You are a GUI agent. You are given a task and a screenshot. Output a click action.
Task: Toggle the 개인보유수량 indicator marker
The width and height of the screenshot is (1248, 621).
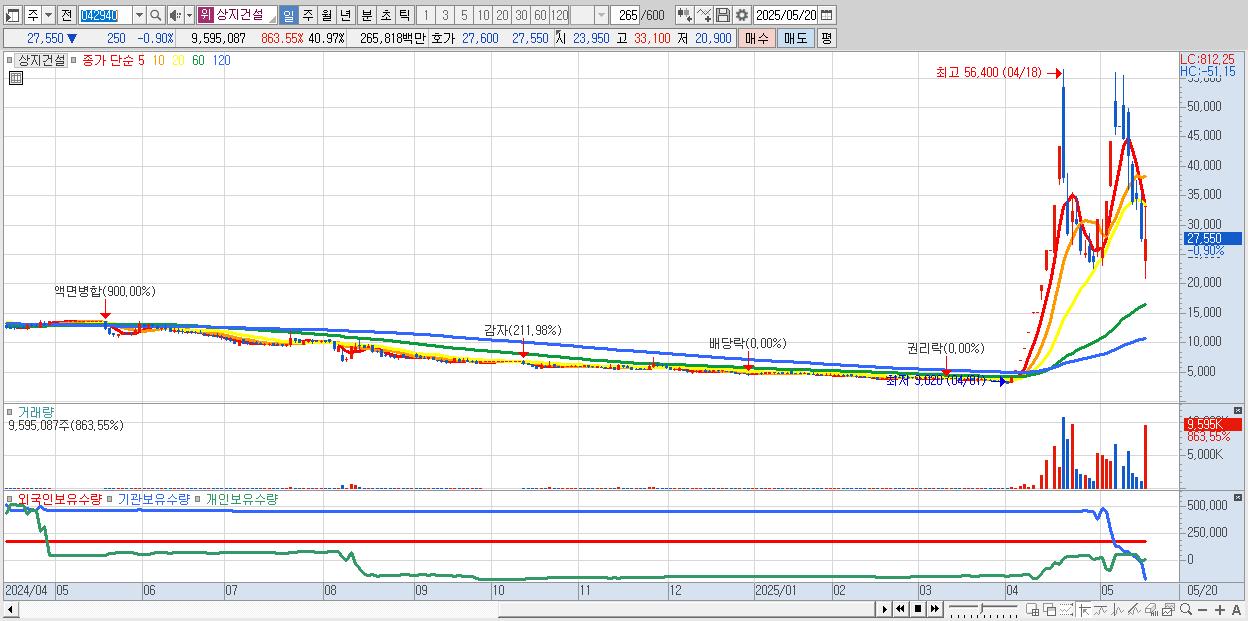click(x=198, y=498)
